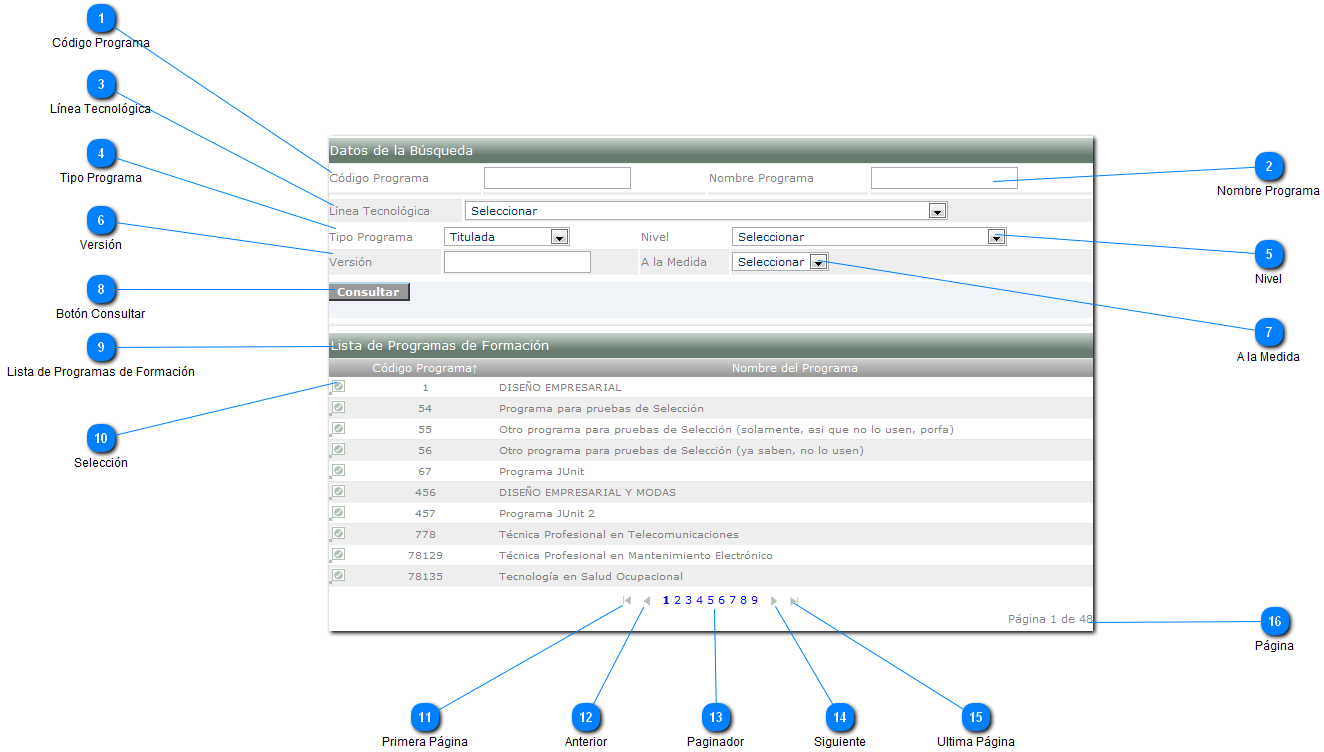Image resolution: width=1324 pixels, height=752 pixels.
Task: Click selection icon for program code 78135
Action: coord(338,575)
